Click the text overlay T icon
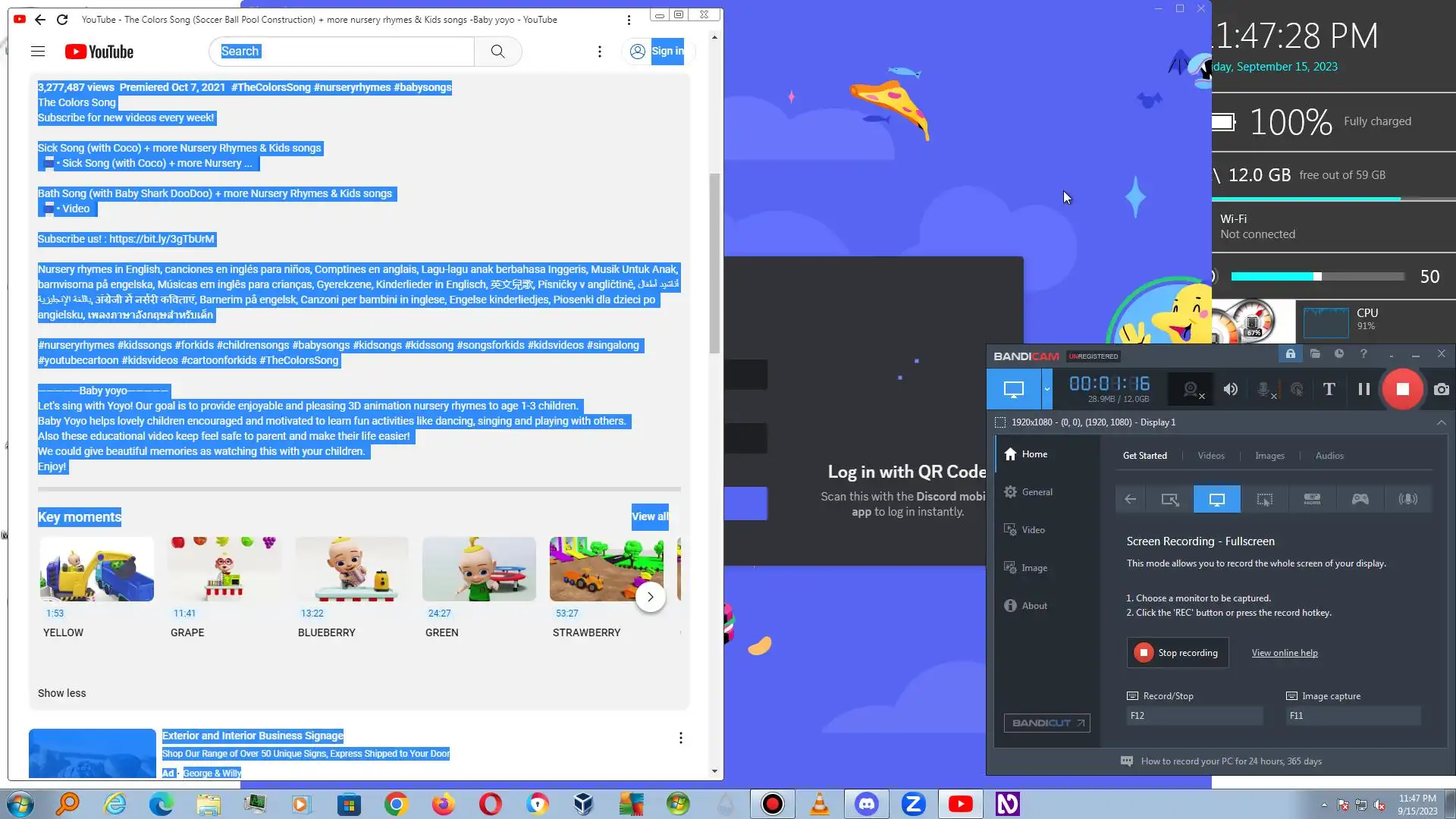The width and height of the screenshot is (1456, 819). pos(1329,389)
